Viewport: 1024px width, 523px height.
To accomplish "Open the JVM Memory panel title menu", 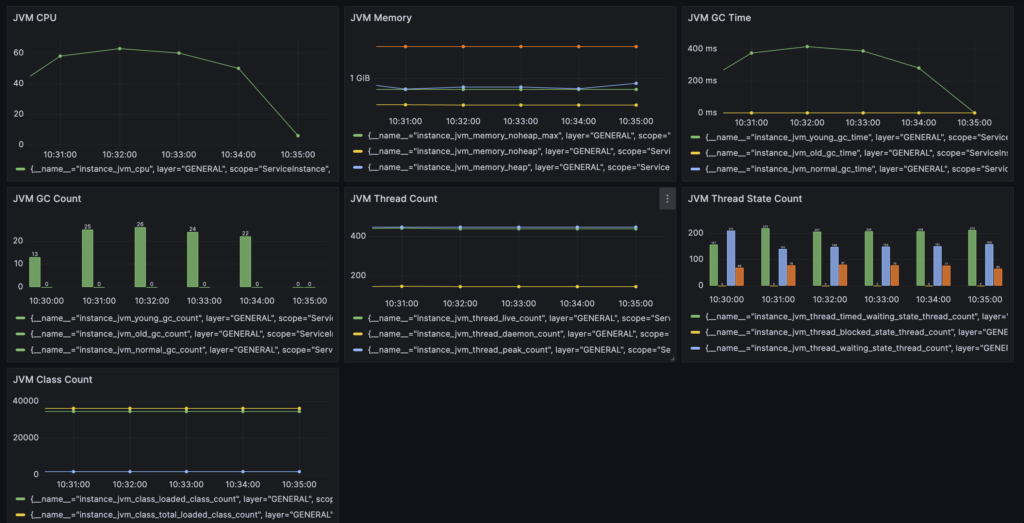I will (381, 18).
